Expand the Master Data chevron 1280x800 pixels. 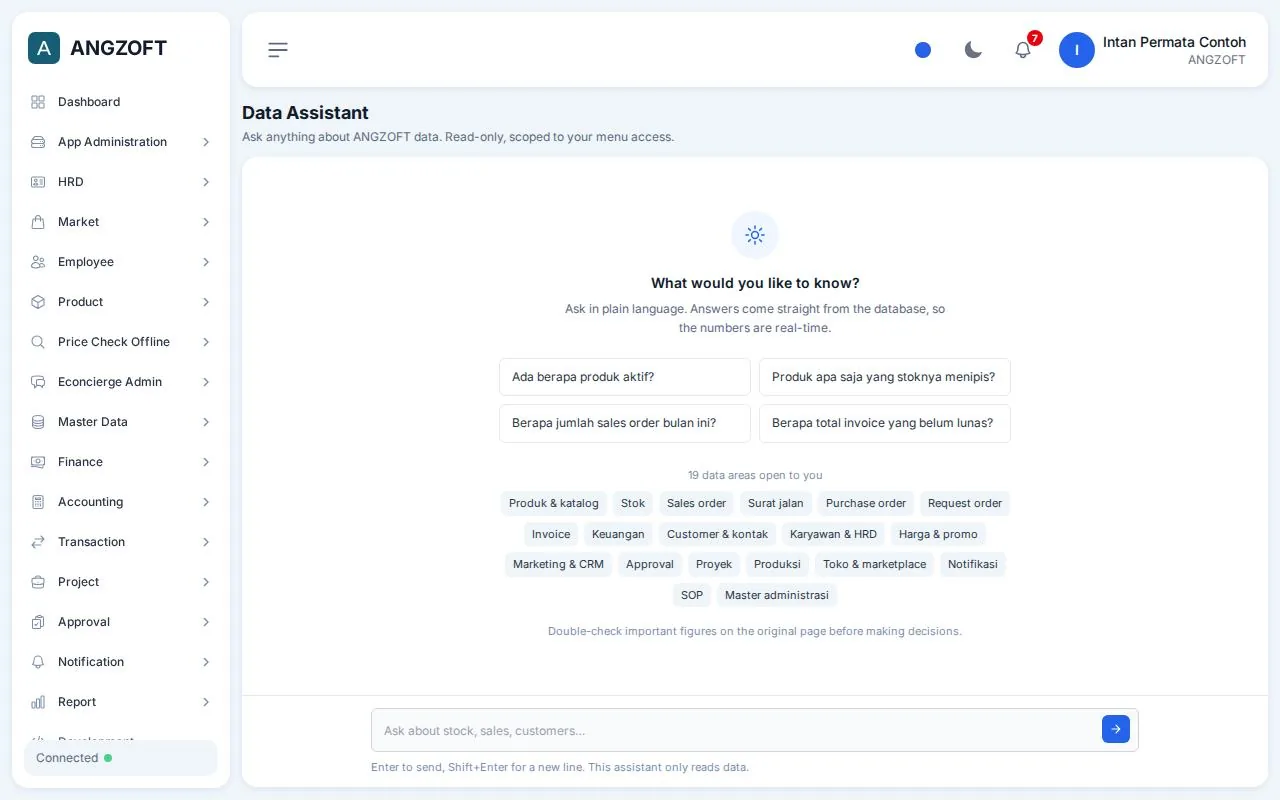click(206, 422)
